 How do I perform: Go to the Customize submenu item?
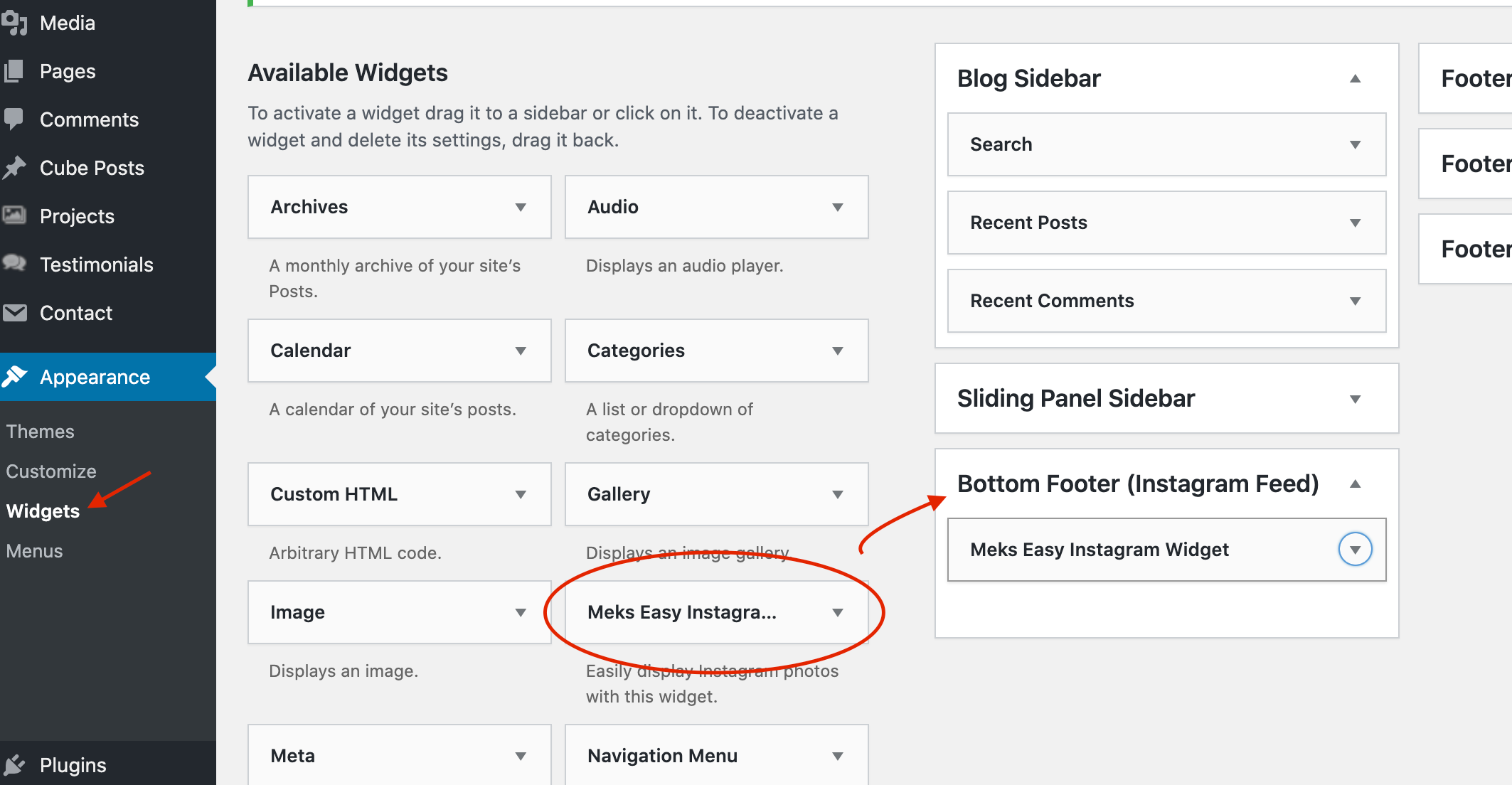[51, 471]
